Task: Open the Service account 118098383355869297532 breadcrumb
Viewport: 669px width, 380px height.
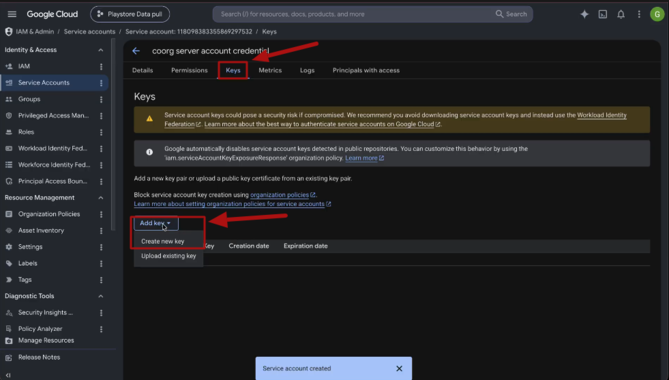Action: (189, 32)
